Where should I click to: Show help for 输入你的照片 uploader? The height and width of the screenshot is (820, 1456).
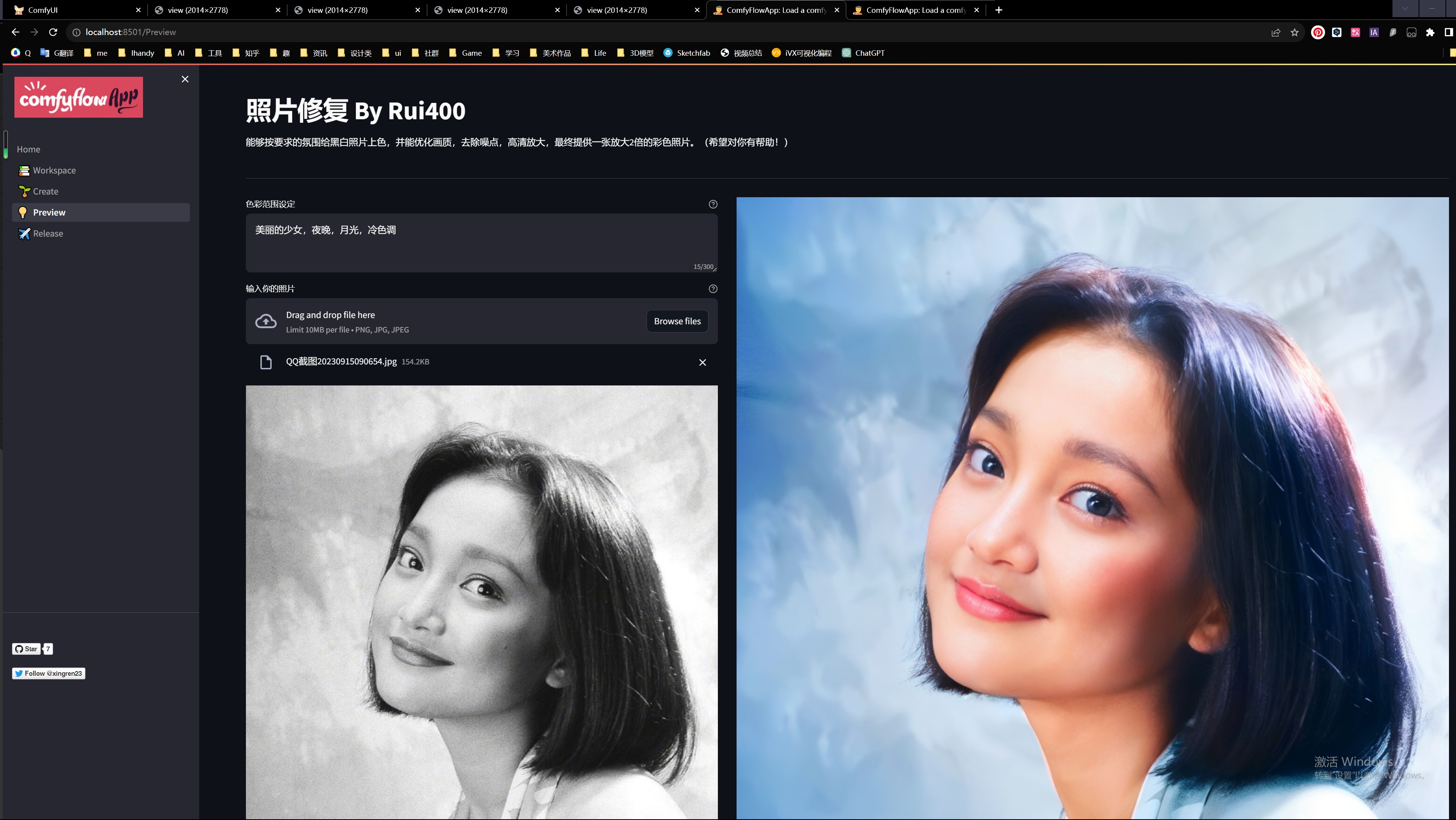(713, 289)
